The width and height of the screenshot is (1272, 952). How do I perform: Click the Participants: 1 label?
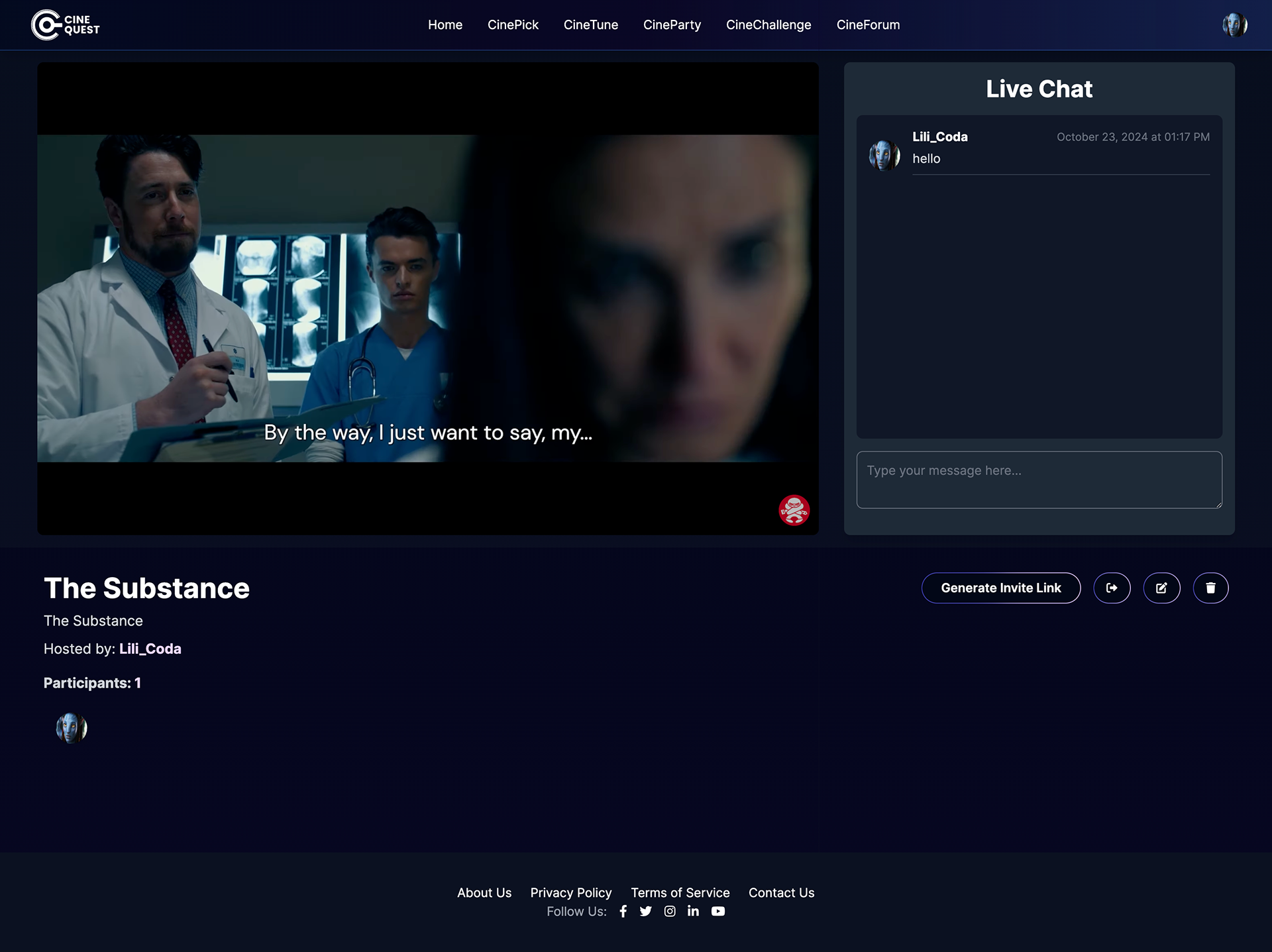click(x=92, y=683)
